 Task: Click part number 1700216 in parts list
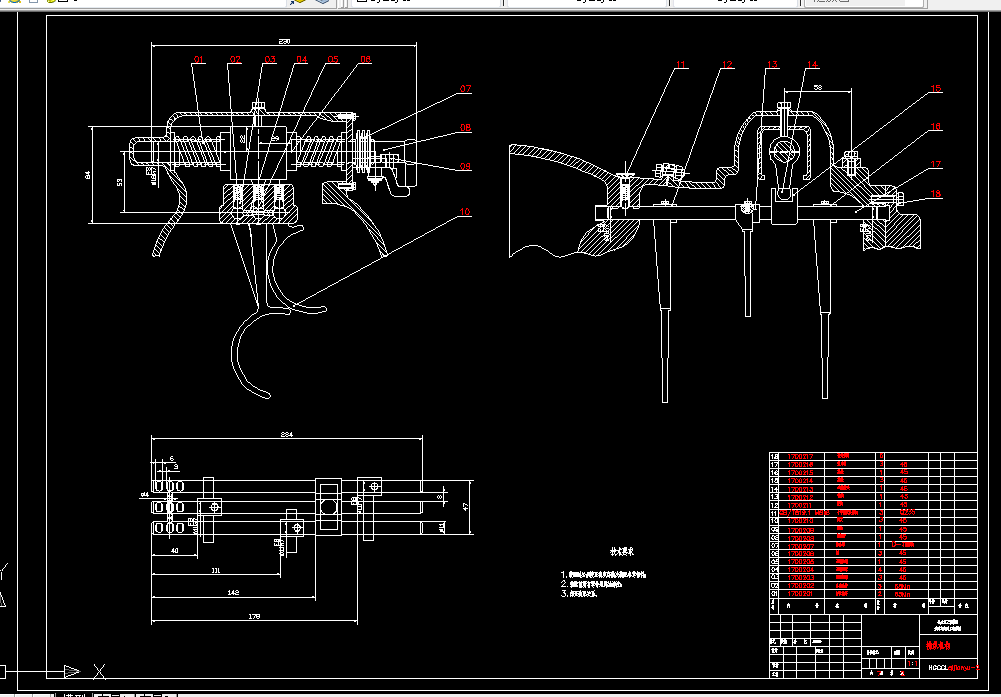[x=801, y=465]
